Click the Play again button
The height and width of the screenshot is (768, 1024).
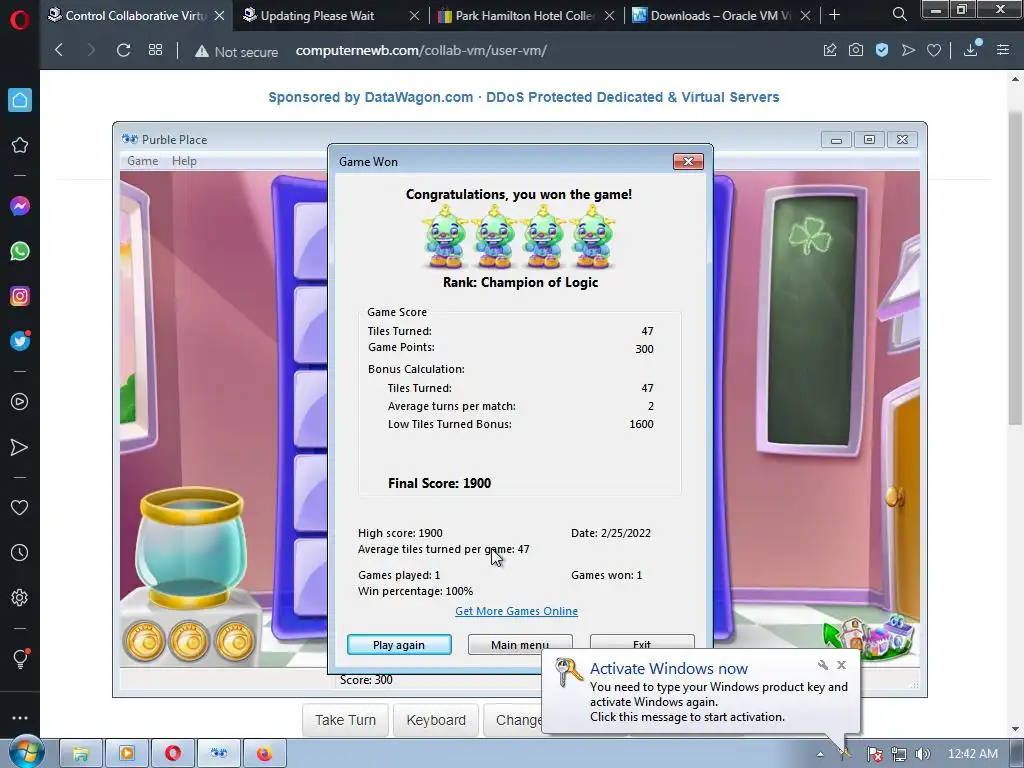pos(399,645)
